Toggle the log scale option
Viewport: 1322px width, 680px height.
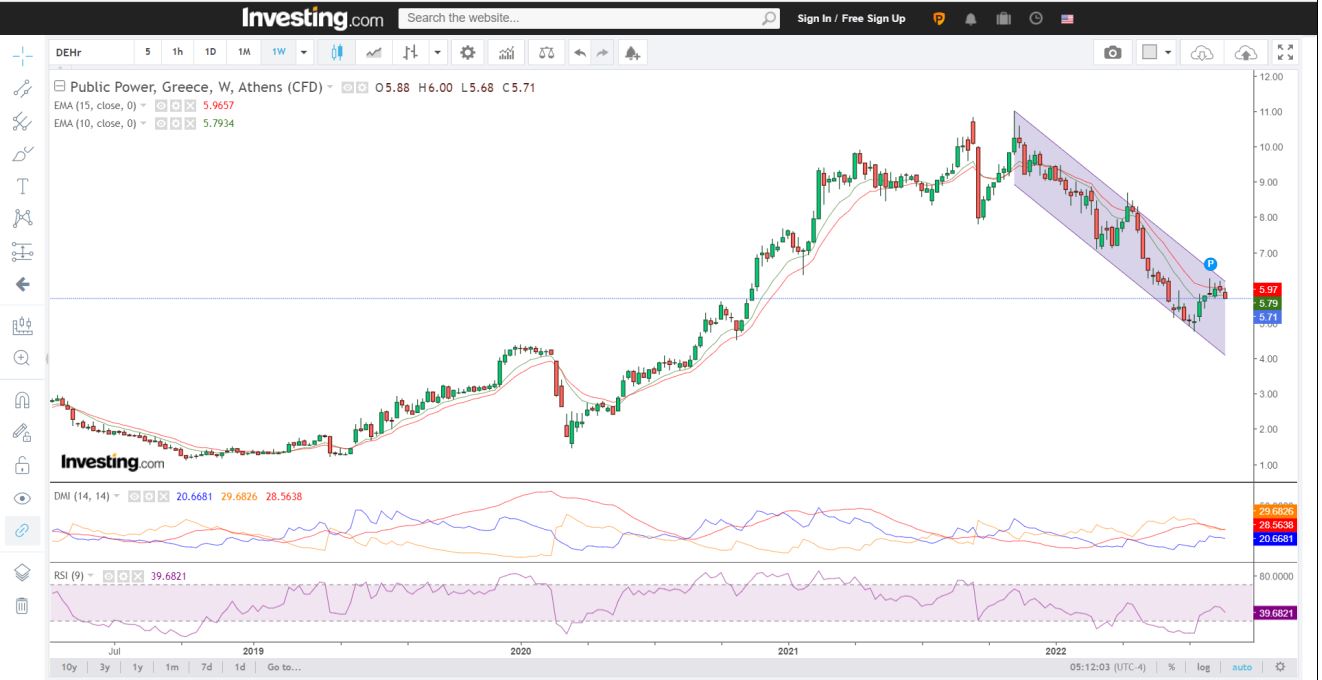point(1203,667)
